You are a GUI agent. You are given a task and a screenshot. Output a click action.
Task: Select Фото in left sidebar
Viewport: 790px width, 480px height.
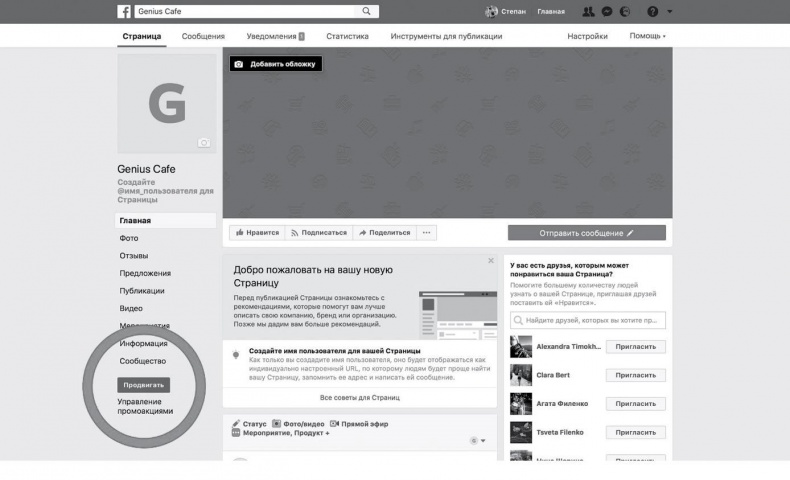pyautogui.click(x=129, y=238)
